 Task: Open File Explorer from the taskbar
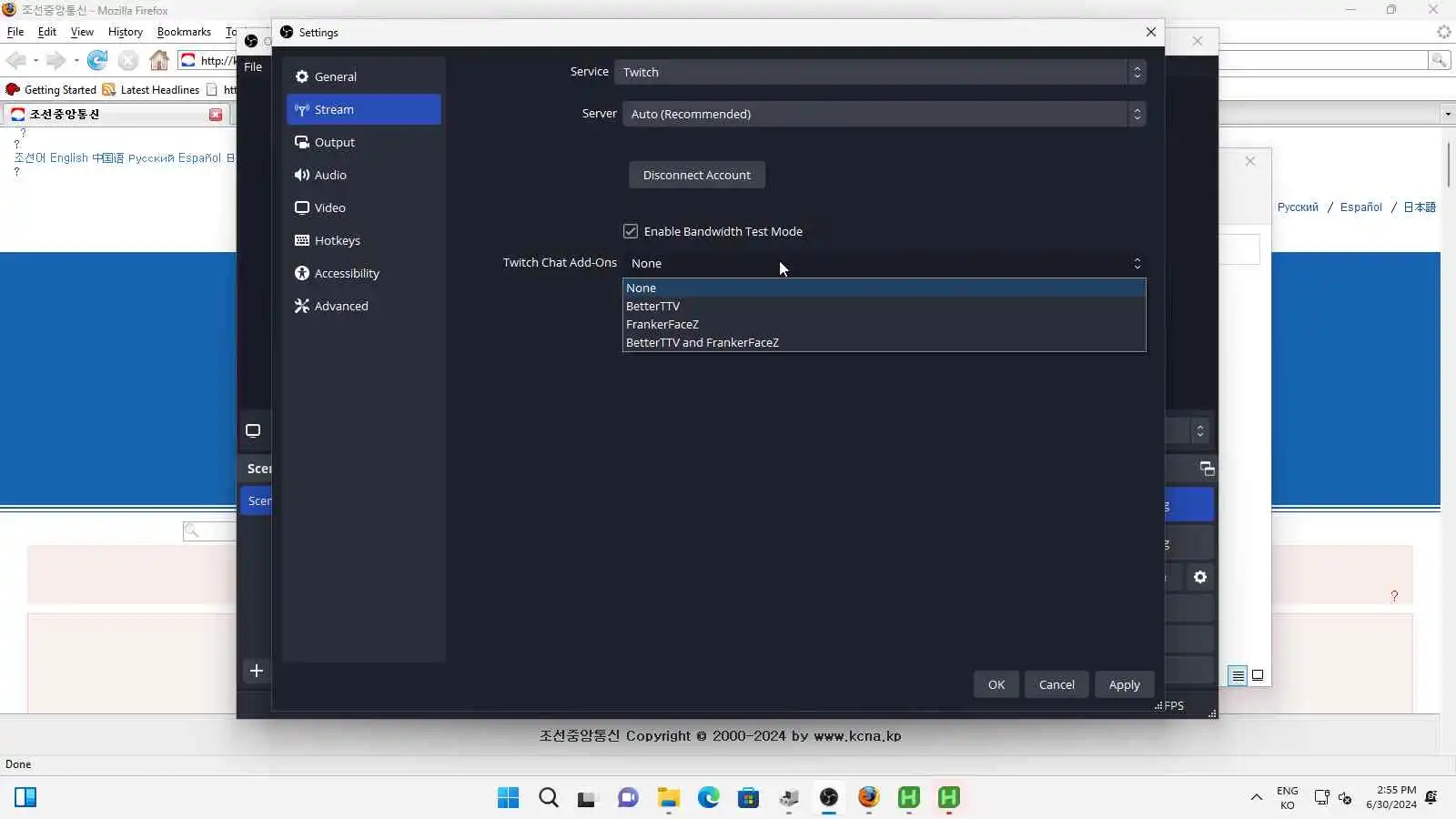[669, 798]
